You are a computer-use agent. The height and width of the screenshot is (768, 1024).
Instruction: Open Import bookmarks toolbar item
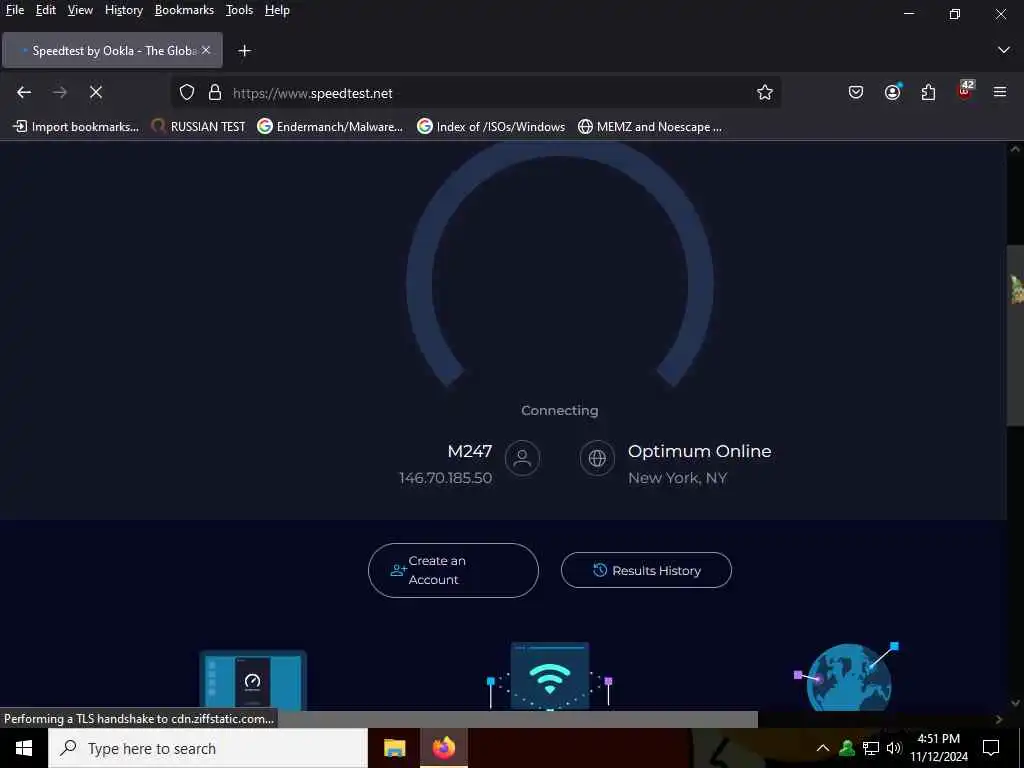76,127
